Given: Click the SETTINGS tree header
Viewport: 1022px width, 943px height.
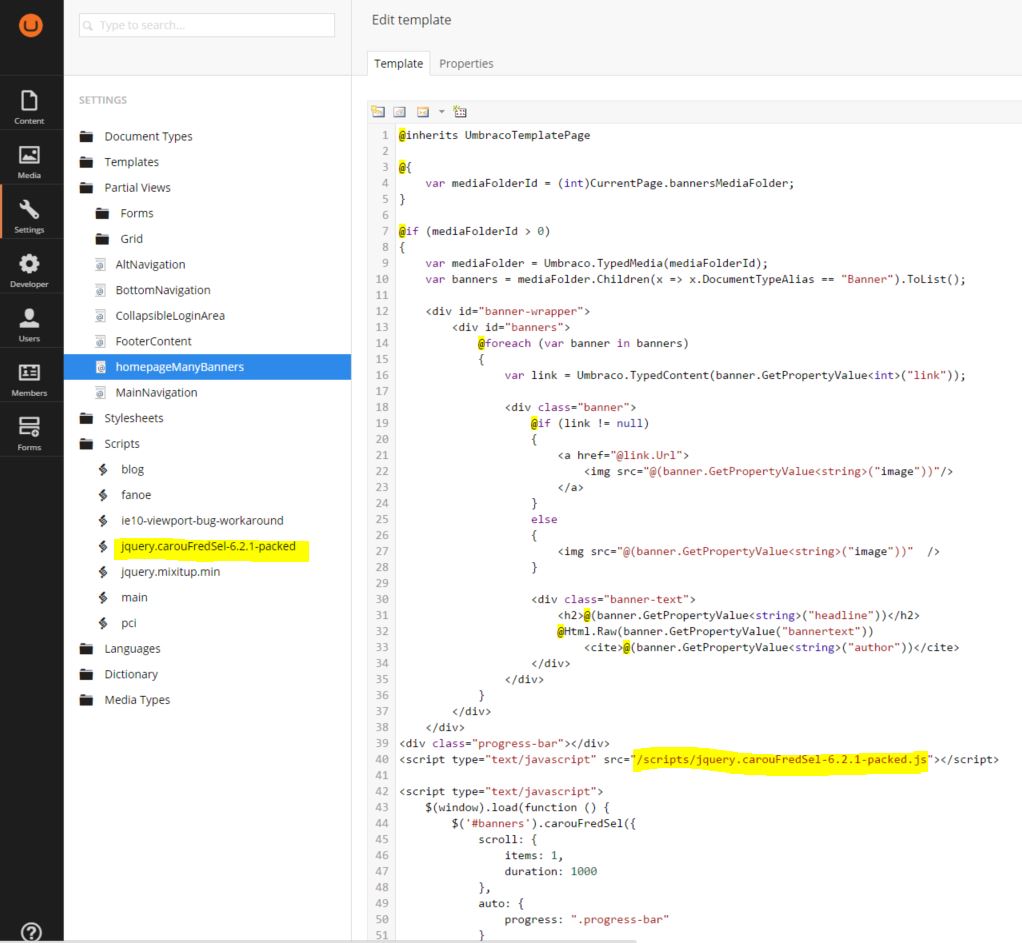Looking at the screenshot, I should click(x=103, y=100).
